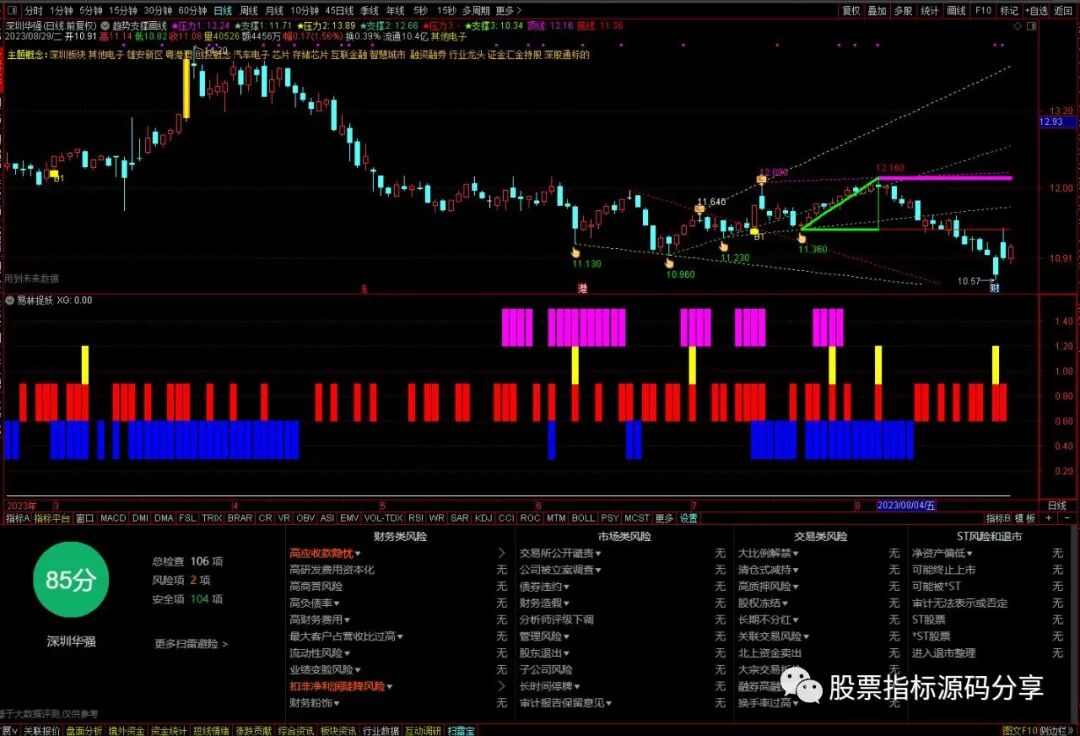Click chevron arrow beside 扣非净利润陡降风险
This screenshot has width=1080, height=736.
pyautogui.click(x=501, y=686)
